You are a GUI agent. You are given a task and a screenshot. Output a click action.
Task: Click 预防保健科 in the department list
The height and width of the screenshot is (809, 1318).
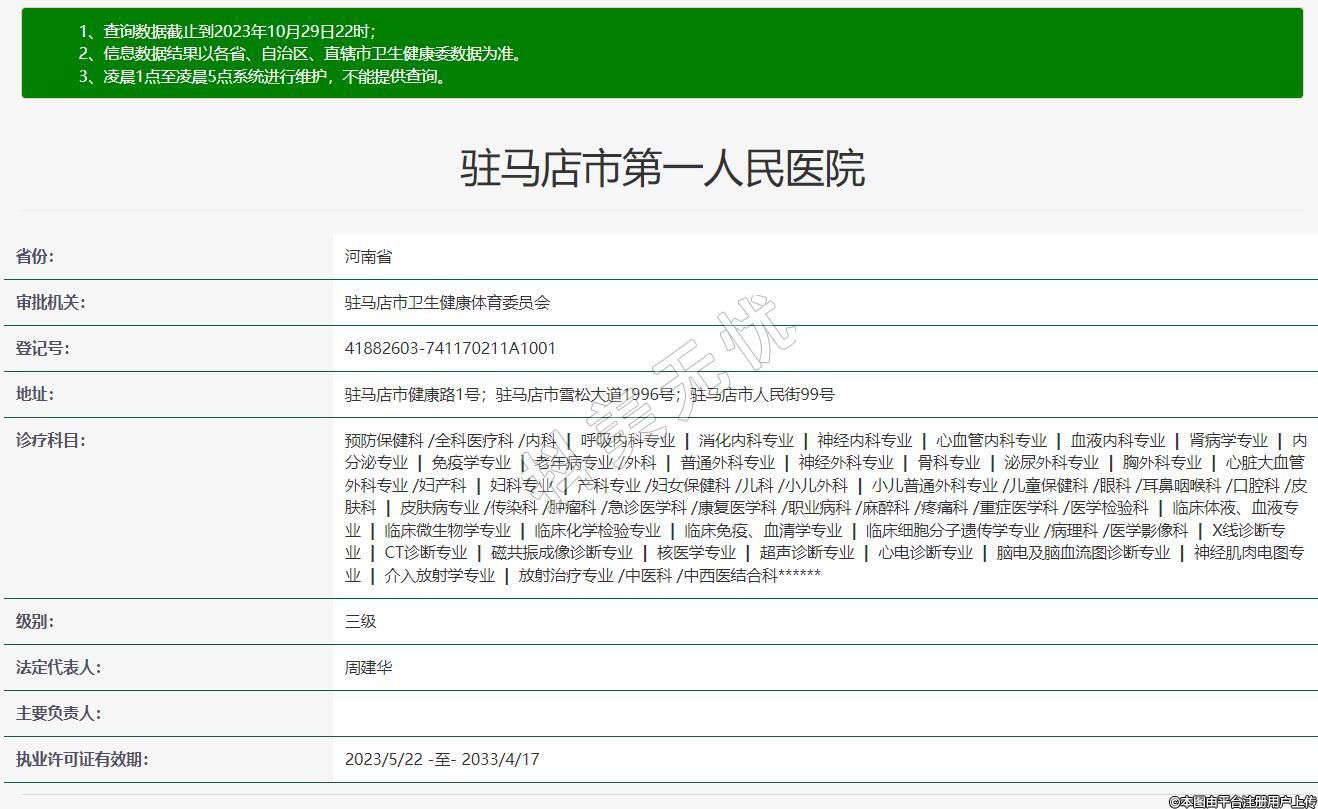tap(384, 441)
